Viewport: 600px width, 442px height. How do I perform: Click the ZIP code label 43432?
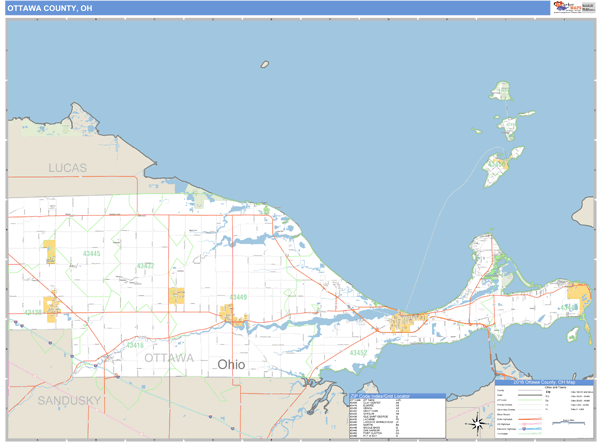pos(146,266)
